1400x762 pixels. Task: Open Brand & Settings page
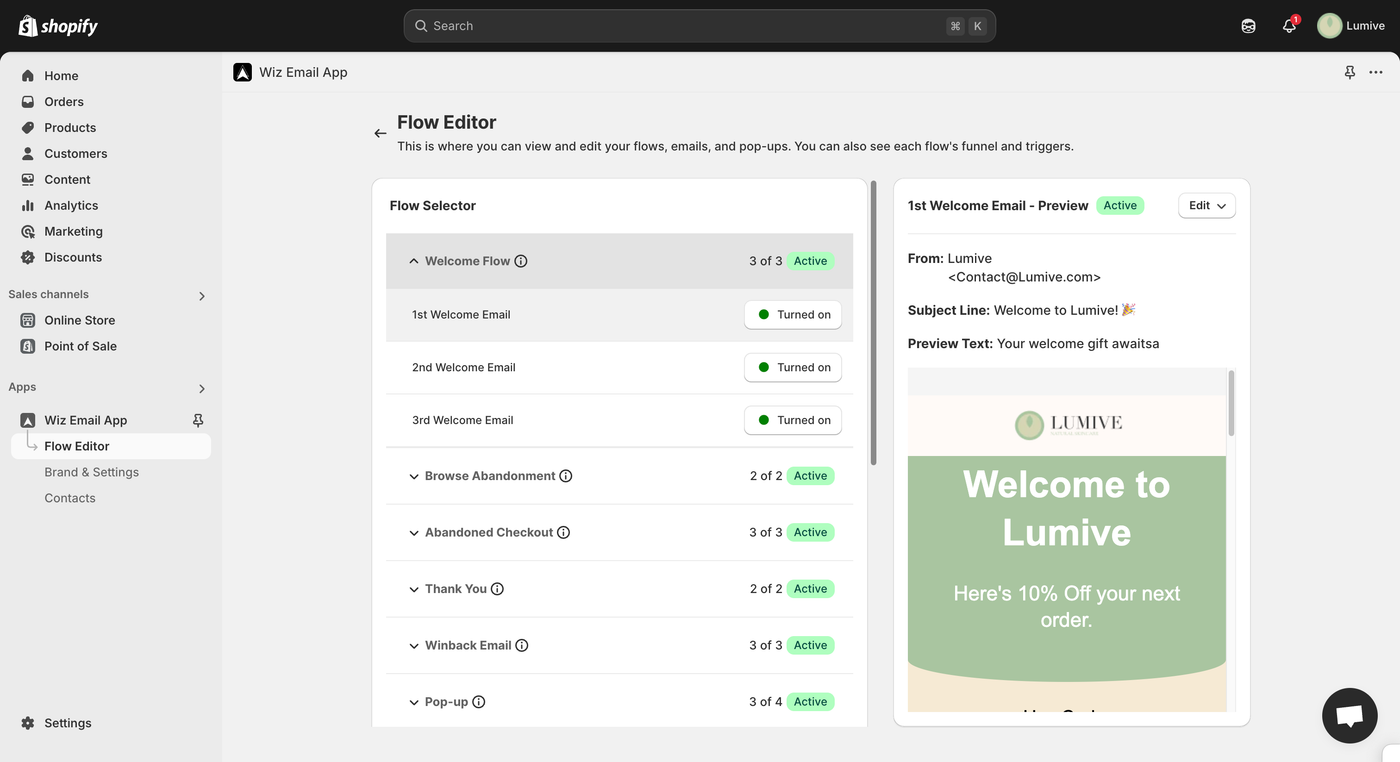click(91, 472)
